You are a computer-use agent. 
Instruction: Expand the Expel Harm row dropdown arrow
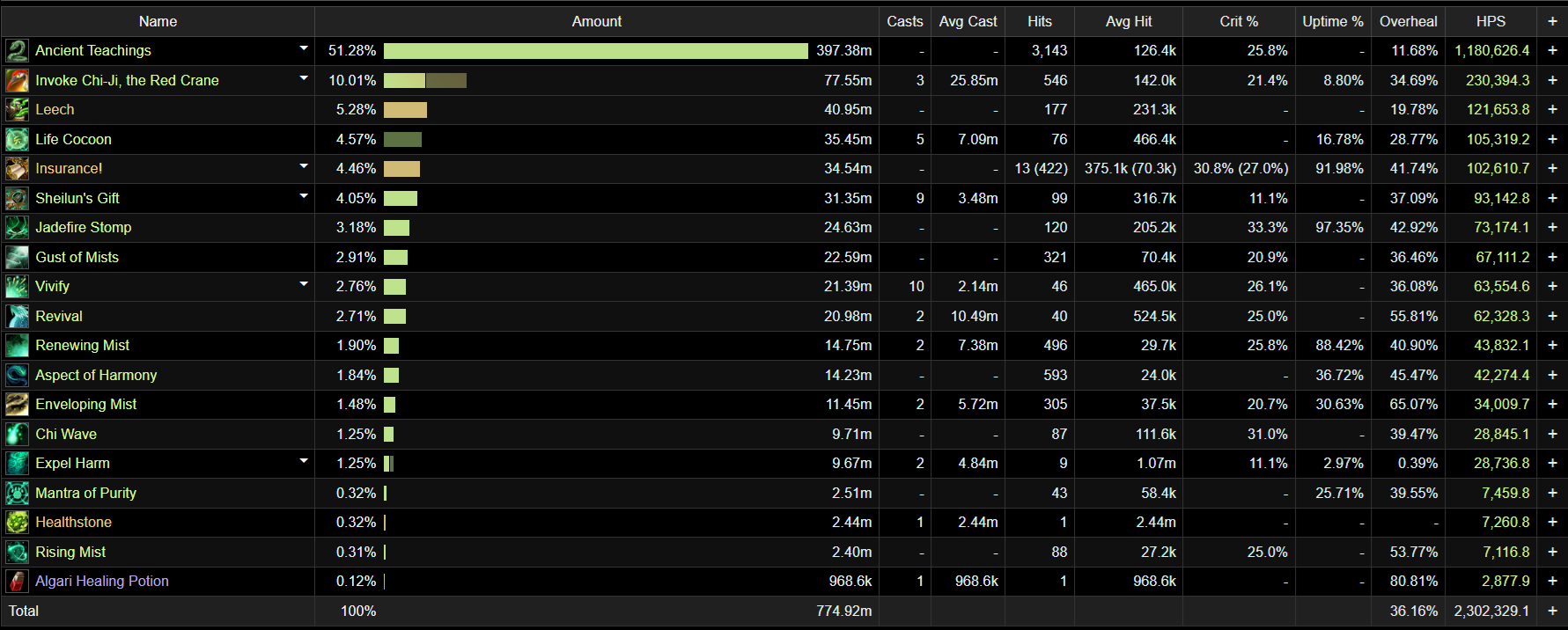pos(304,461)
